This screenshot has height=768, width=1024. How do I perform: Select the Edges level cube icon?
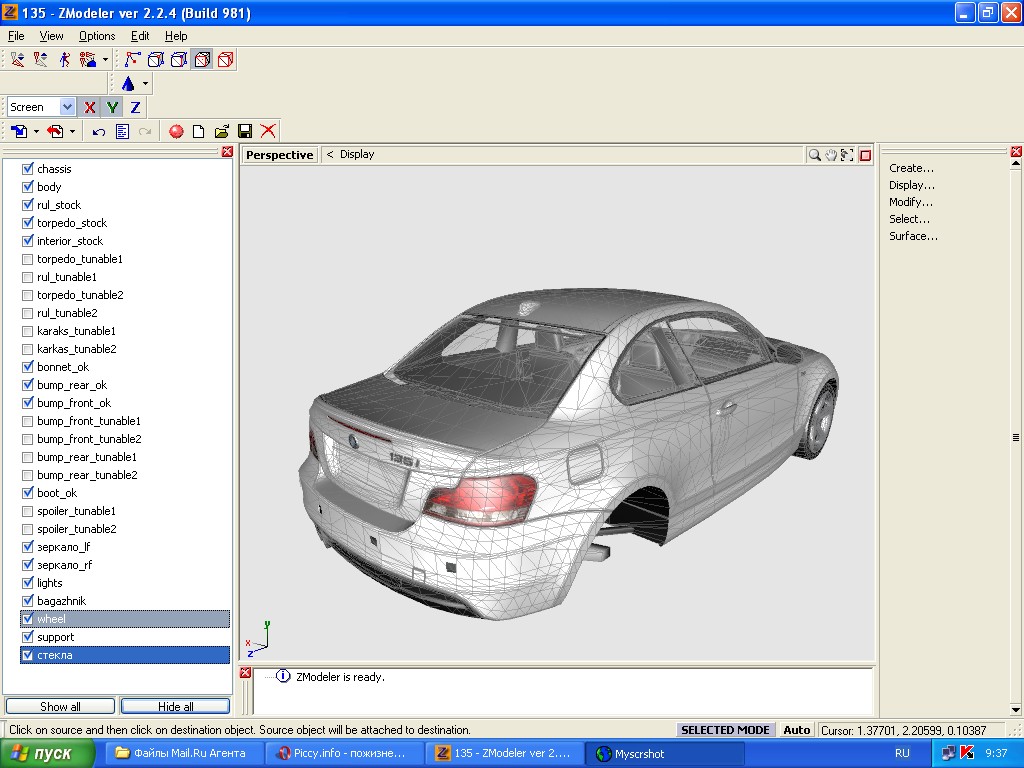pyautogui.click(x=179, y=59)
